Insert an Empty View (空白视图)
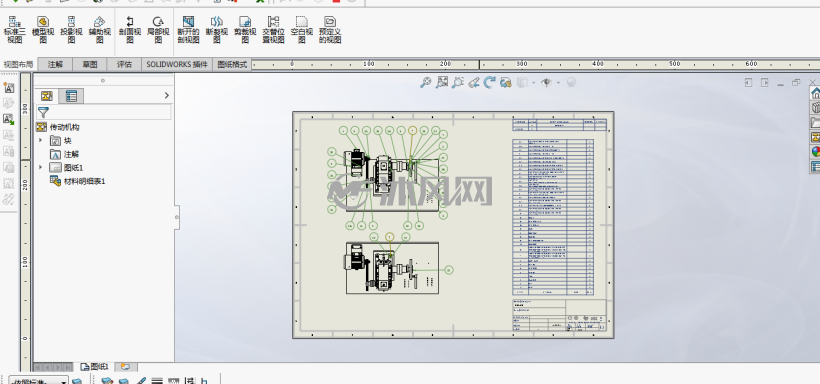Viewport: 820px width, 384px height. [301, 29]
